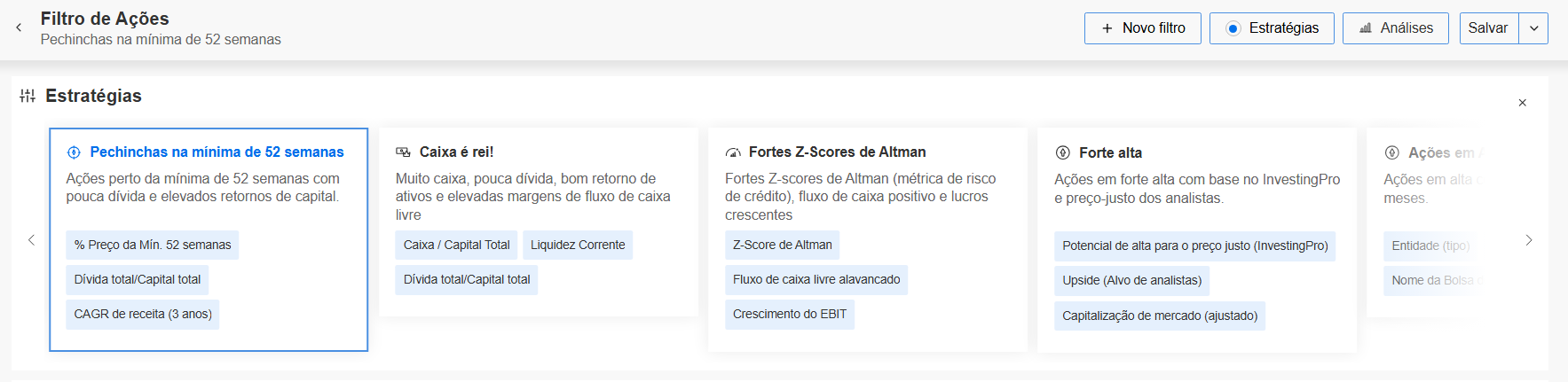Open the dropdown arrow next to Salvar

click(x=1533, y=28)
